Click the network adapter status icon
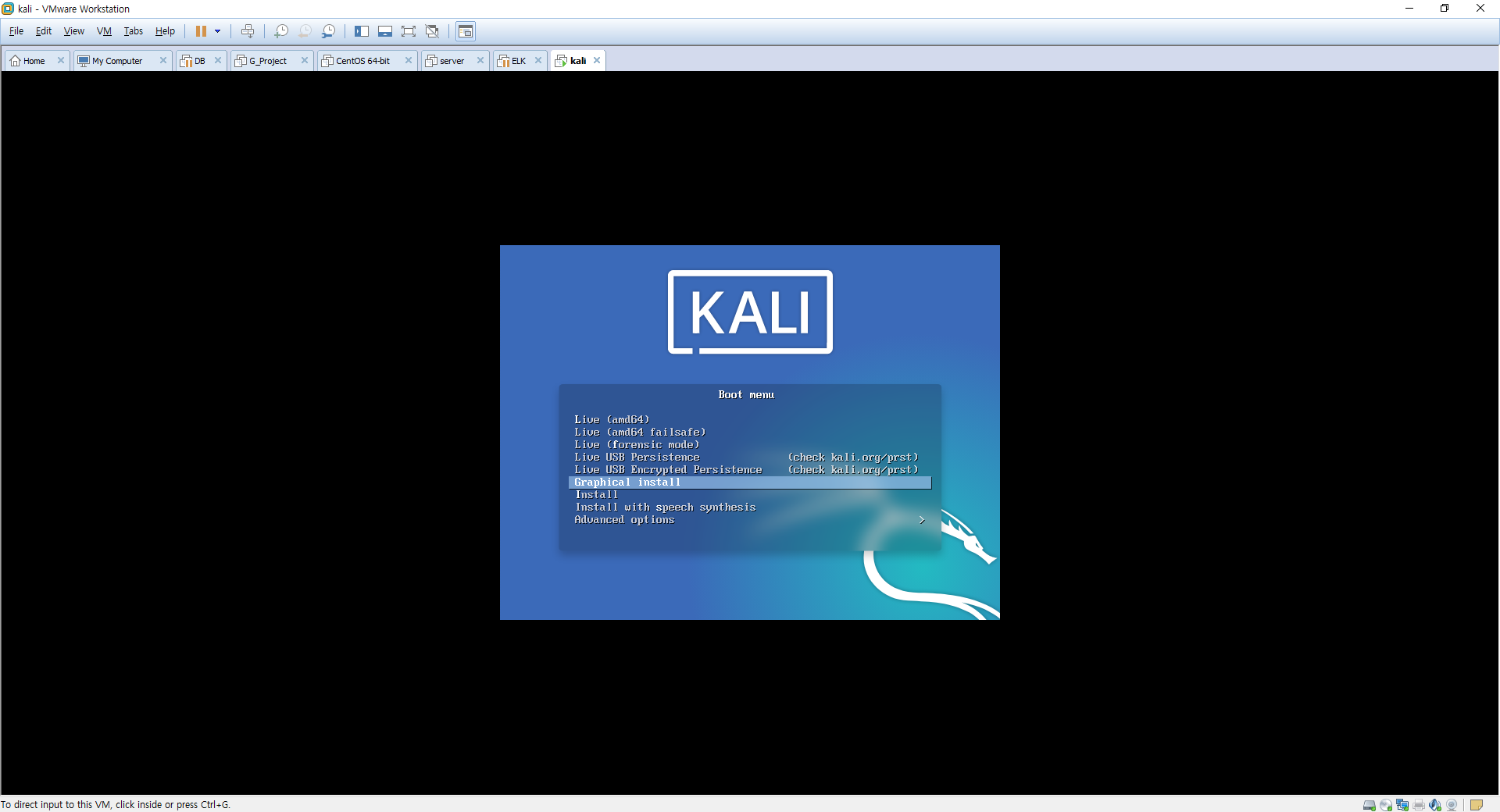Viewport: 1500px width, 812px height. pyautogui.click(x=1402, y=805)
